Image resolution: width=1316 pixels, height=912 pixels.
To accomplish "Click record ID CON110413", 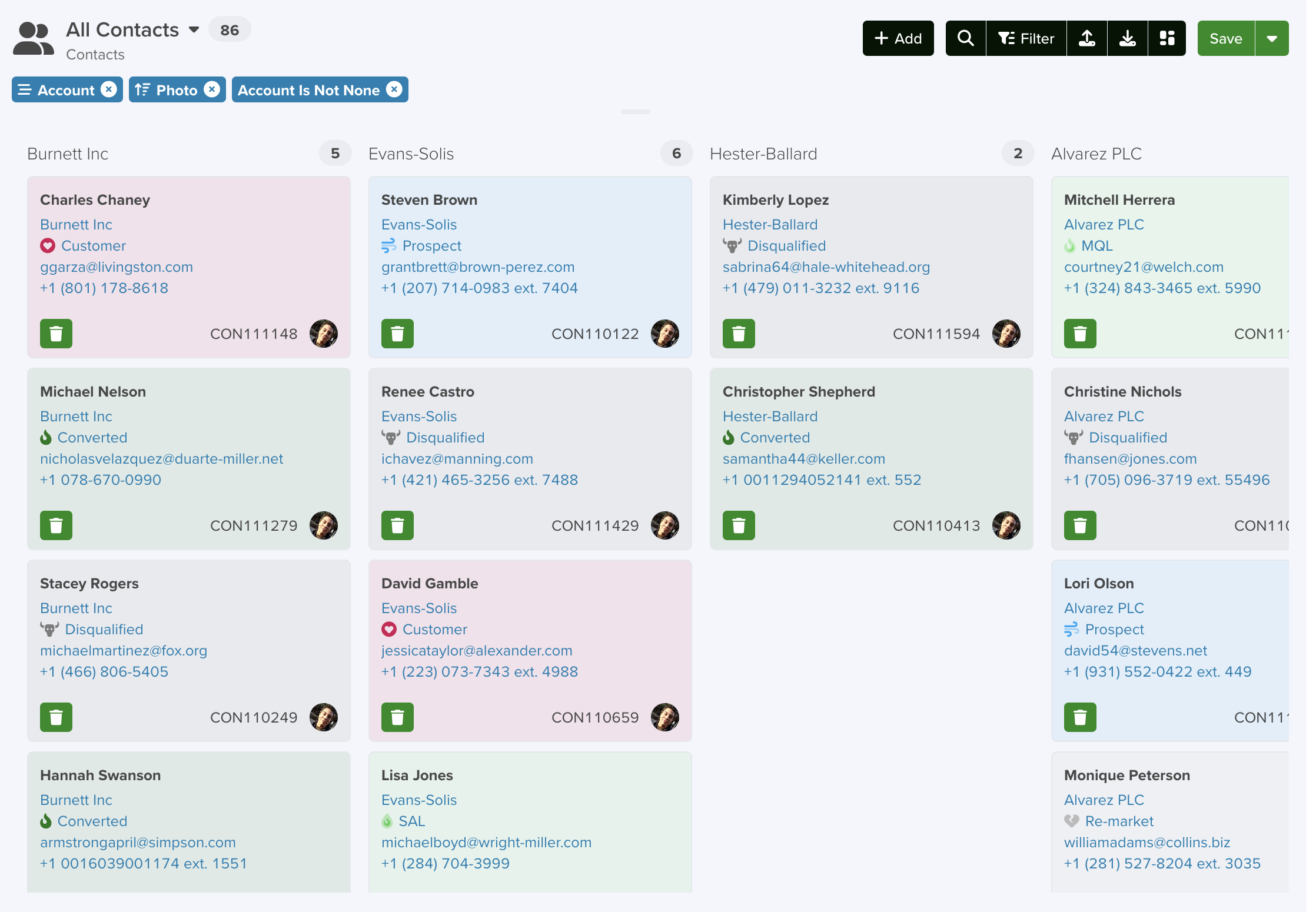I will (936, 525).
